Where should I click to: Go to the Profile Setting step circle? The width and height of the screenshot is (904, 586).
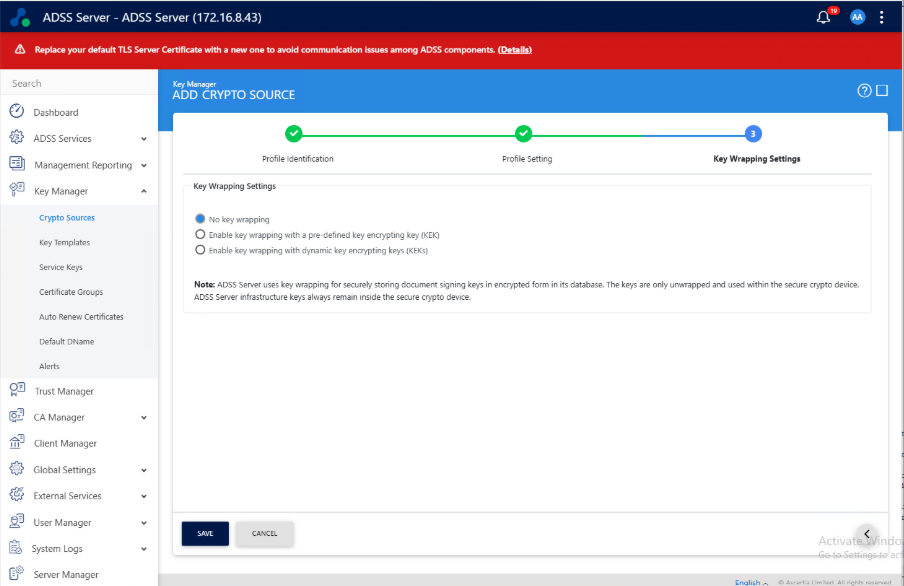point(523,134)
